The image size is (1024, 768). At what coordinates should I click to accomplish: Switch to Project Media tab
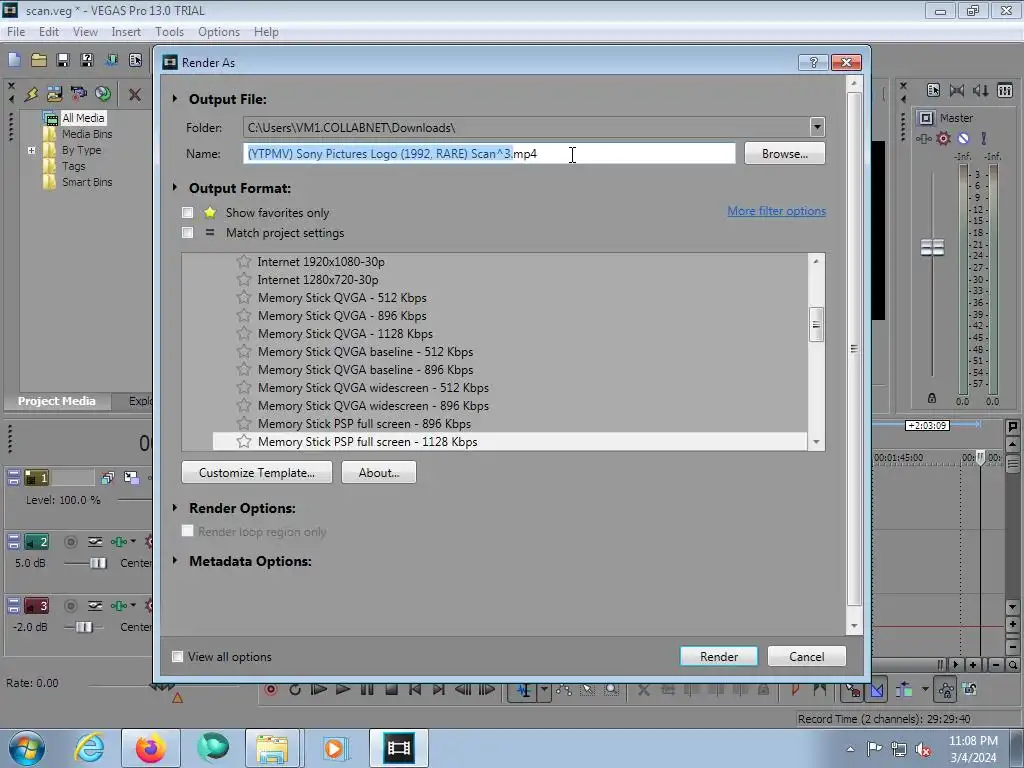pos(57,401)
